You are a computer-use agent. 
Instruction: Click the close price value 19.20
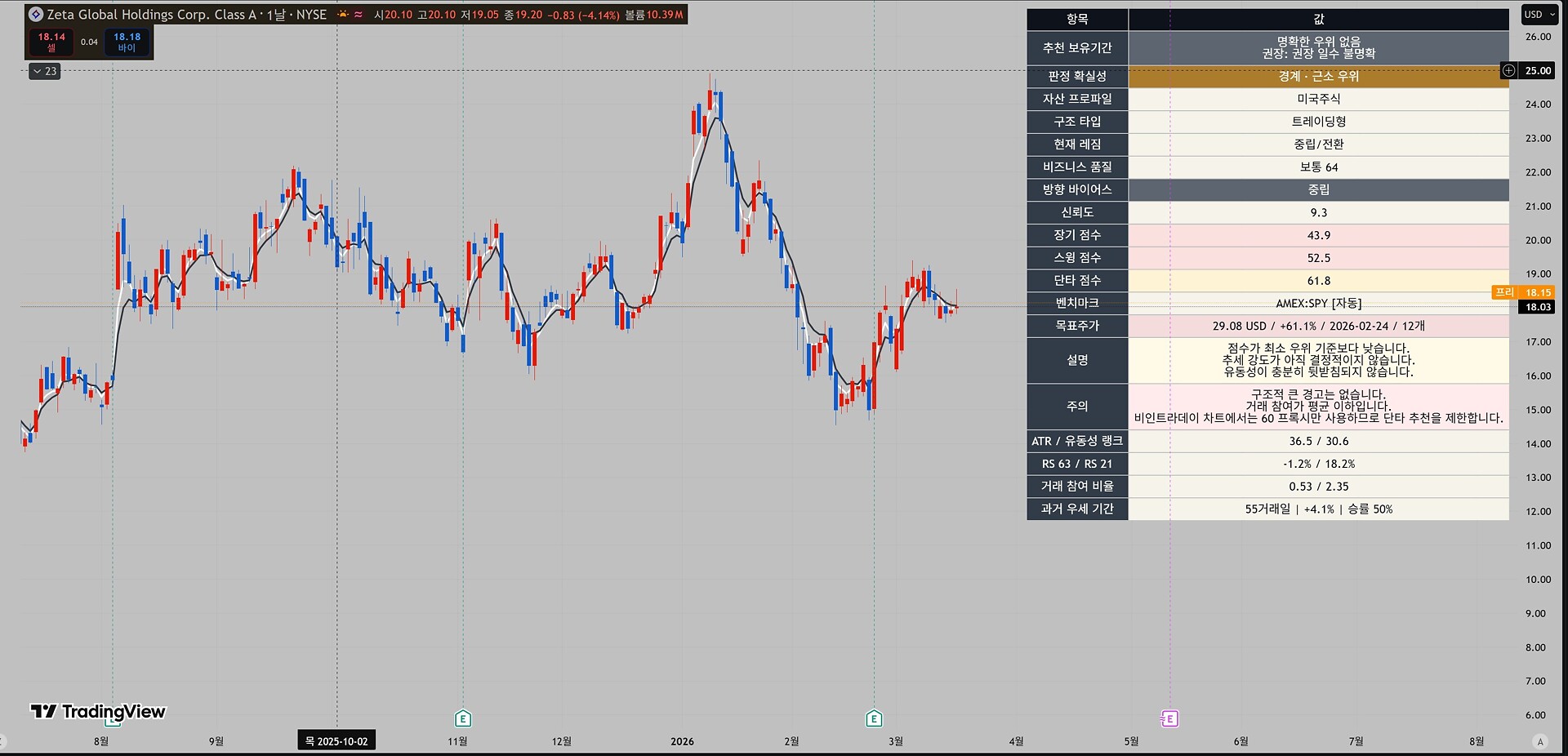[x=528, y=15]
